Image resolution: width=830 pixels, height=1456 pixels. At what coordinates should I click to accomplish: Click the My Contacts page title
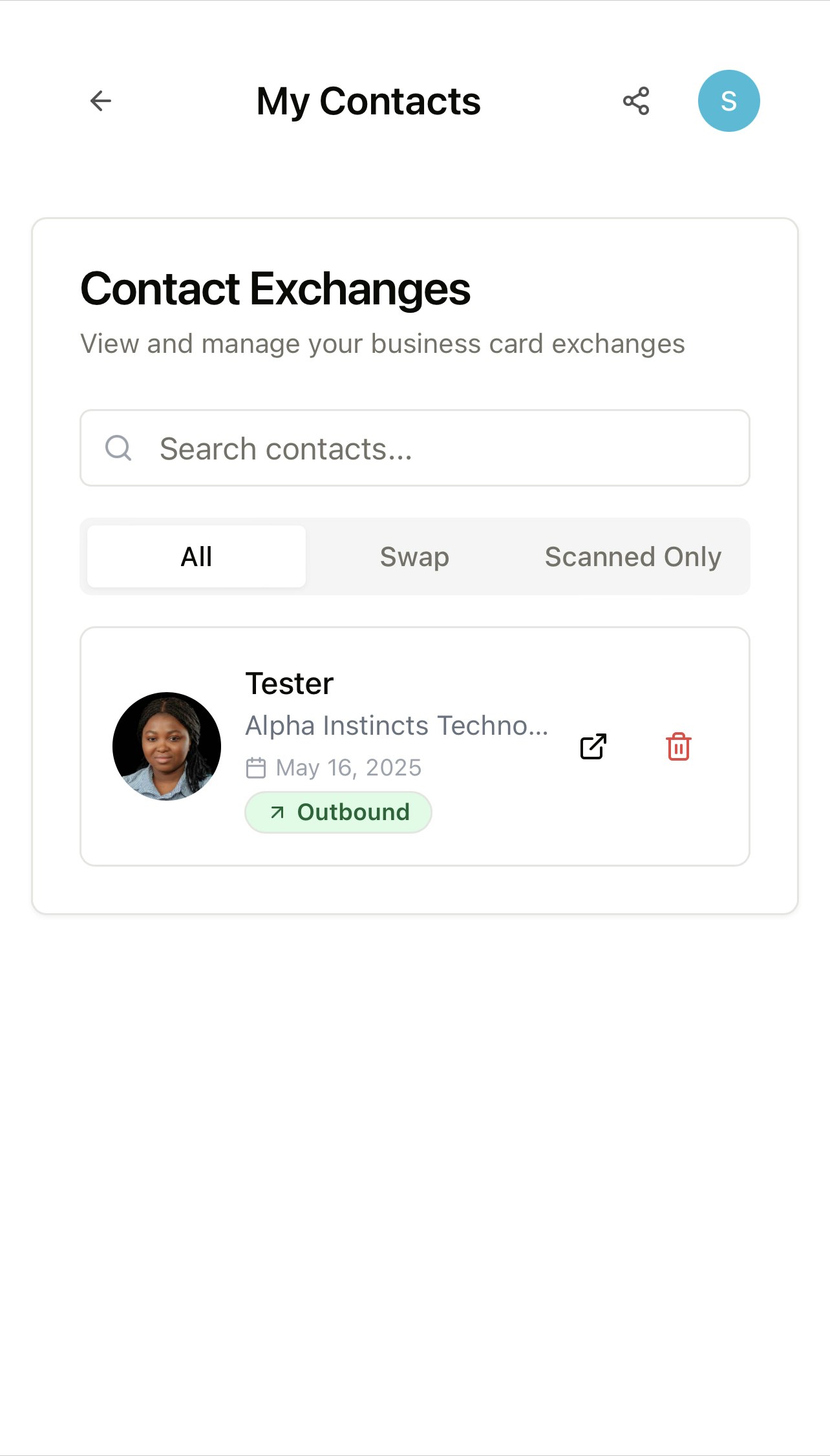[x=368, y=101]
